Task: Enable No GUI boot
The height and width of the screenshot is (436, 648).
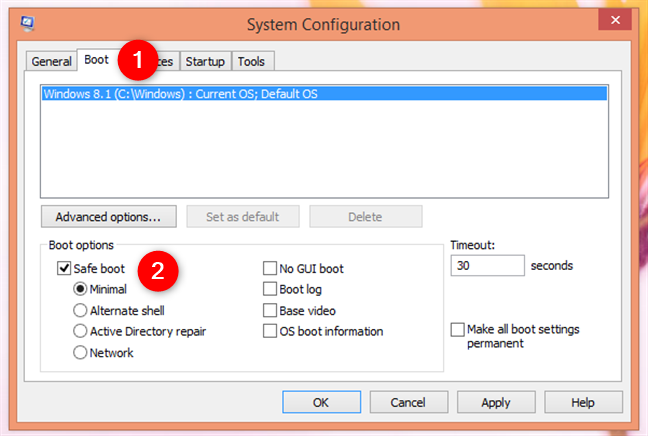Action: [x=270, y=268]
